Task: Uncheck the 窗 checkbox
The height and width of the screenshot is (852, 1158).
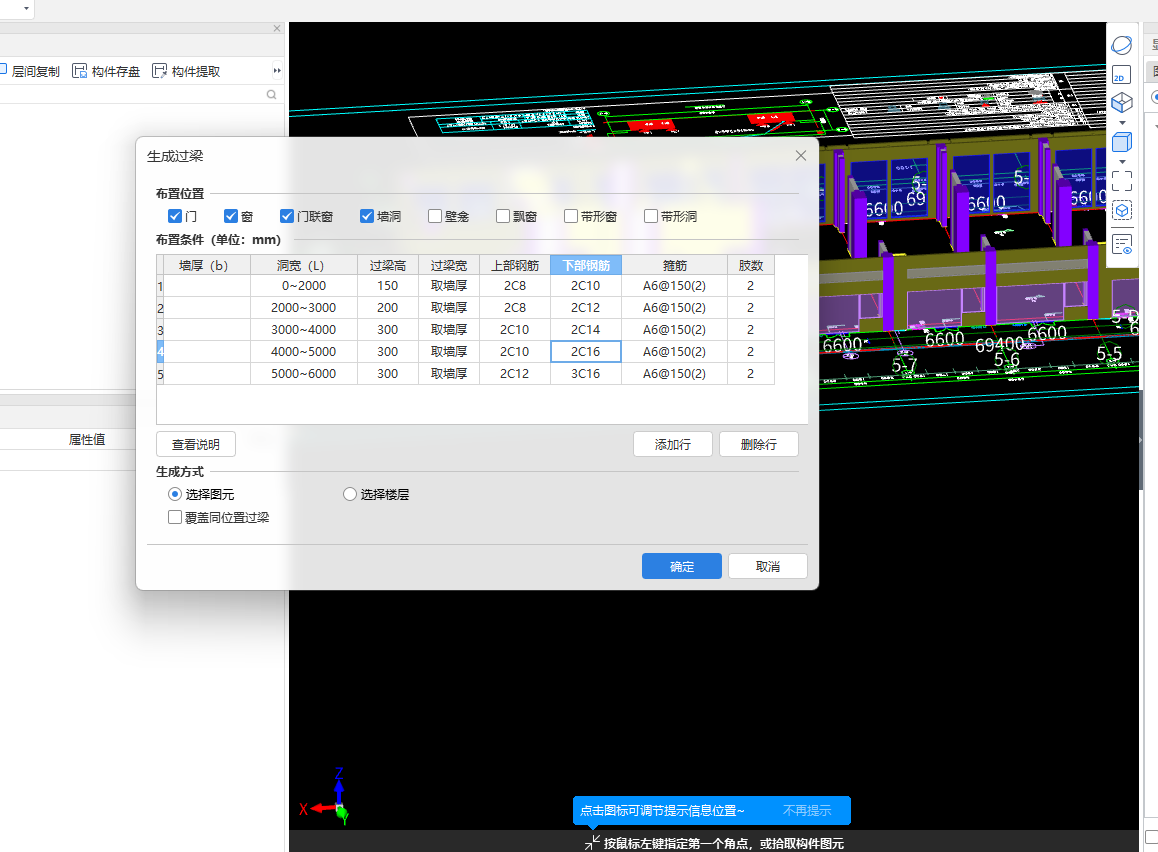Action: point(230,216)
